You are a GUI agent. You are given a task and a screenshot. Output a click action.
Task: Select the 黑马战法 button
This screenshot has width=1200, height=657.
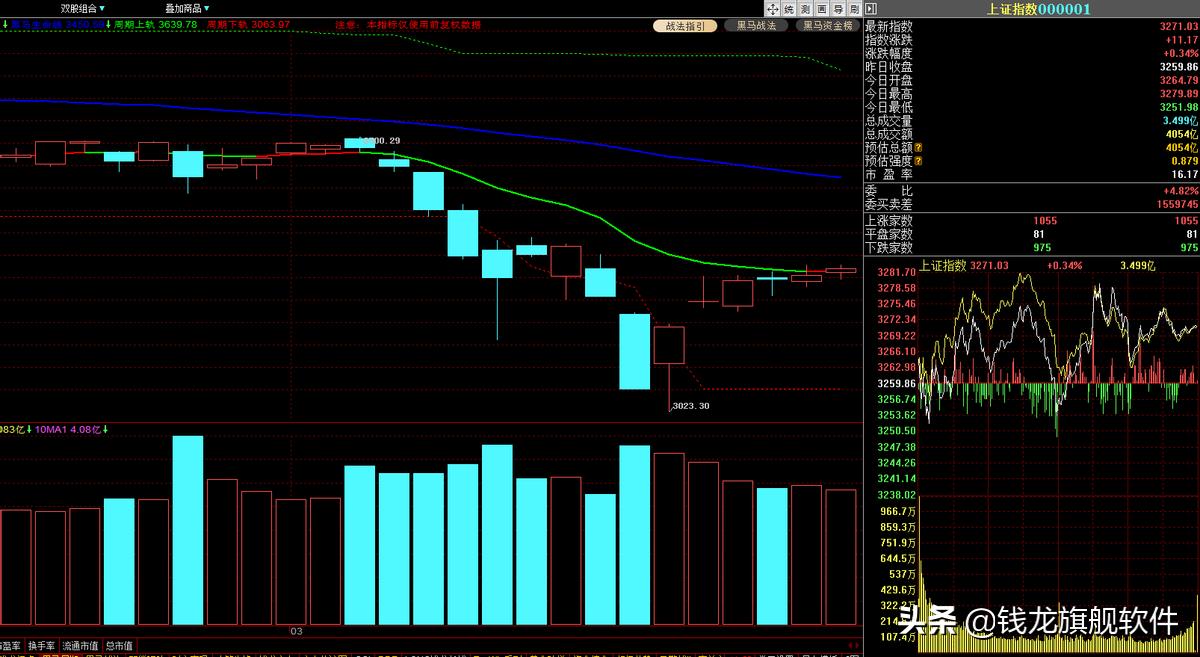(x=755, y=25)
